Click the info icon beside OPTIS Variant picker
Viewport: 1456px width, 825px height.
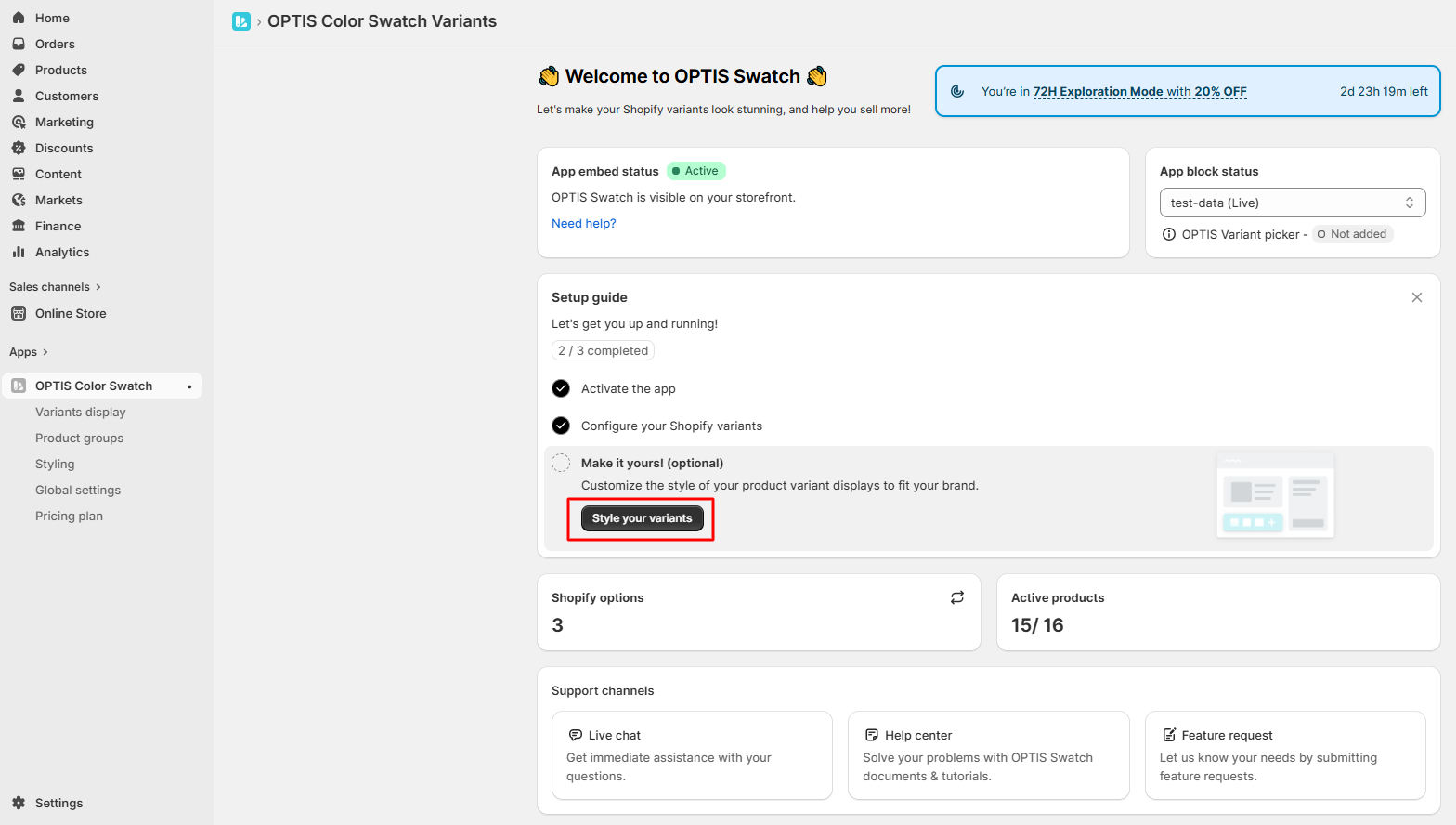click(x=1169, y=234)
